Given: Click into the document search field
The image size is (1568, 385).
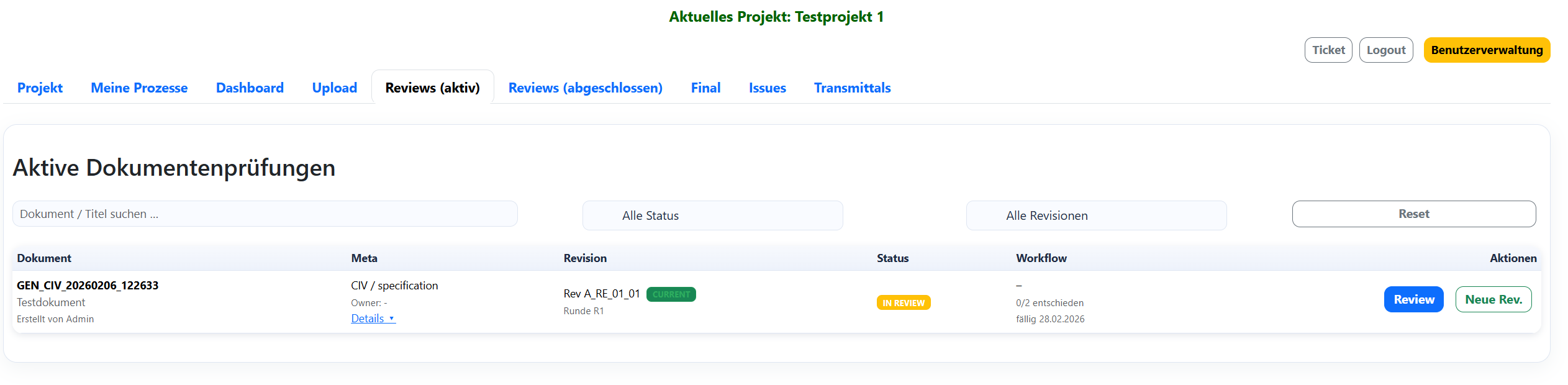Looking at the screenshot, I should click(x=265, y=214).
